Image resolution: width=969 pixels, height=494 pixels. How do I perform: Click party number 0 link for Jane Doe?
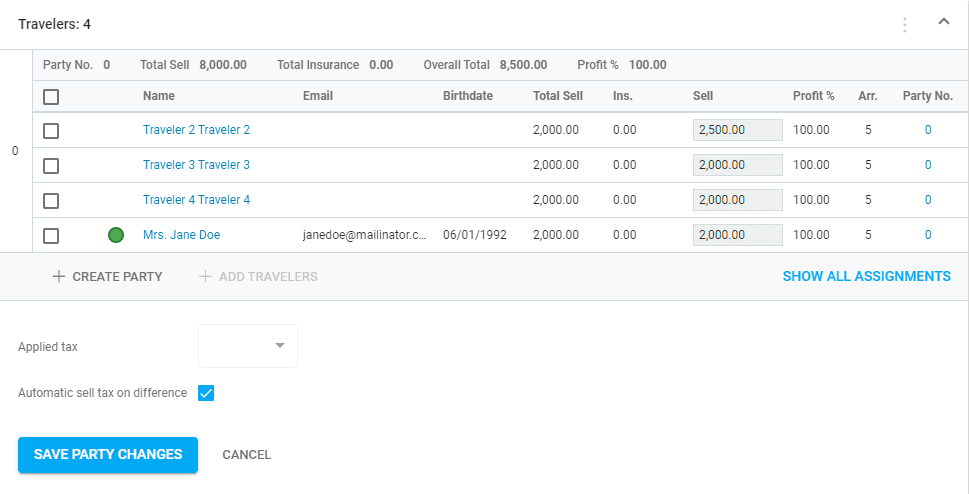click(x=928, y=235)
